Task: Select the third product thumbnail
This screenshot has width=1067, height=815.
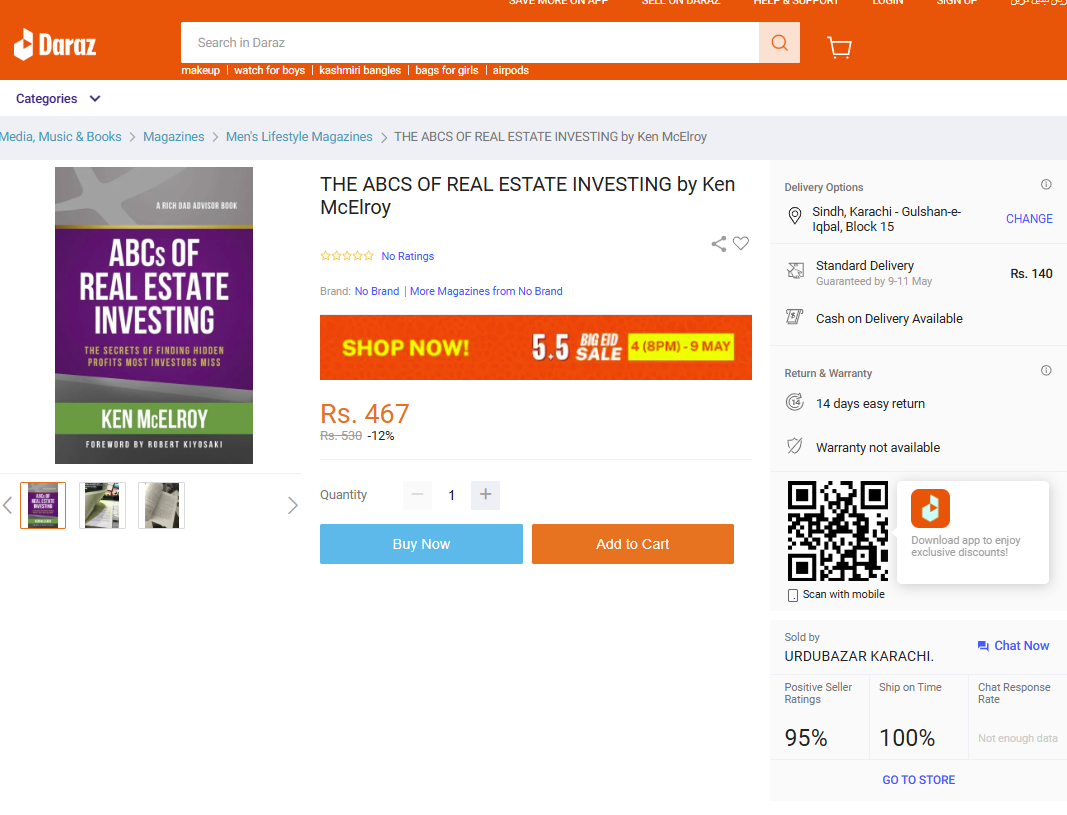Action: (x=161, y=505)
